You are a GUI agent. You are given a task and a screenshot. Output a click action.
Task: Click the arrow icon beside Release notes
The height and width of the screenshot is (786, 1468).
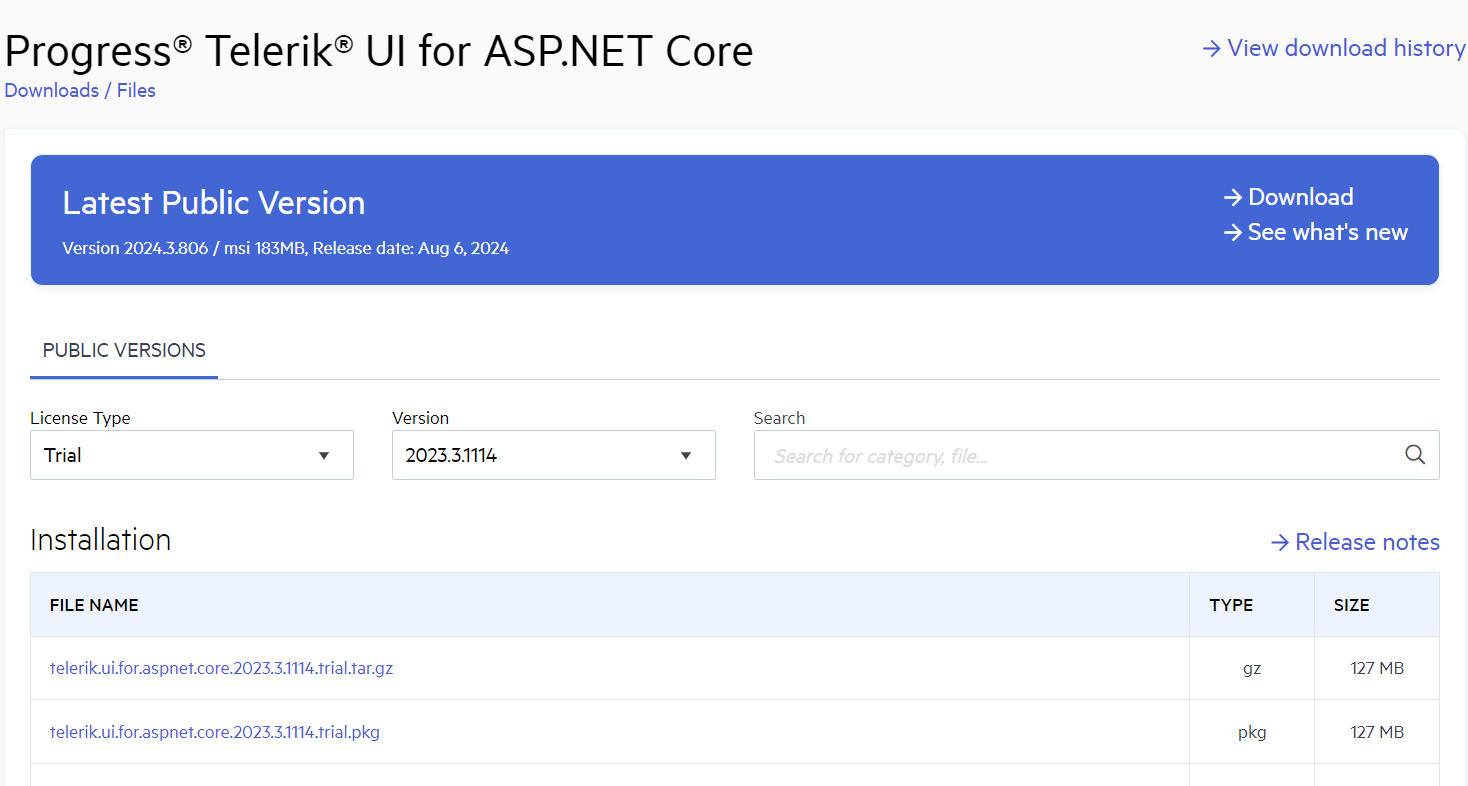pyautogui.click(x=1279, y=542)
